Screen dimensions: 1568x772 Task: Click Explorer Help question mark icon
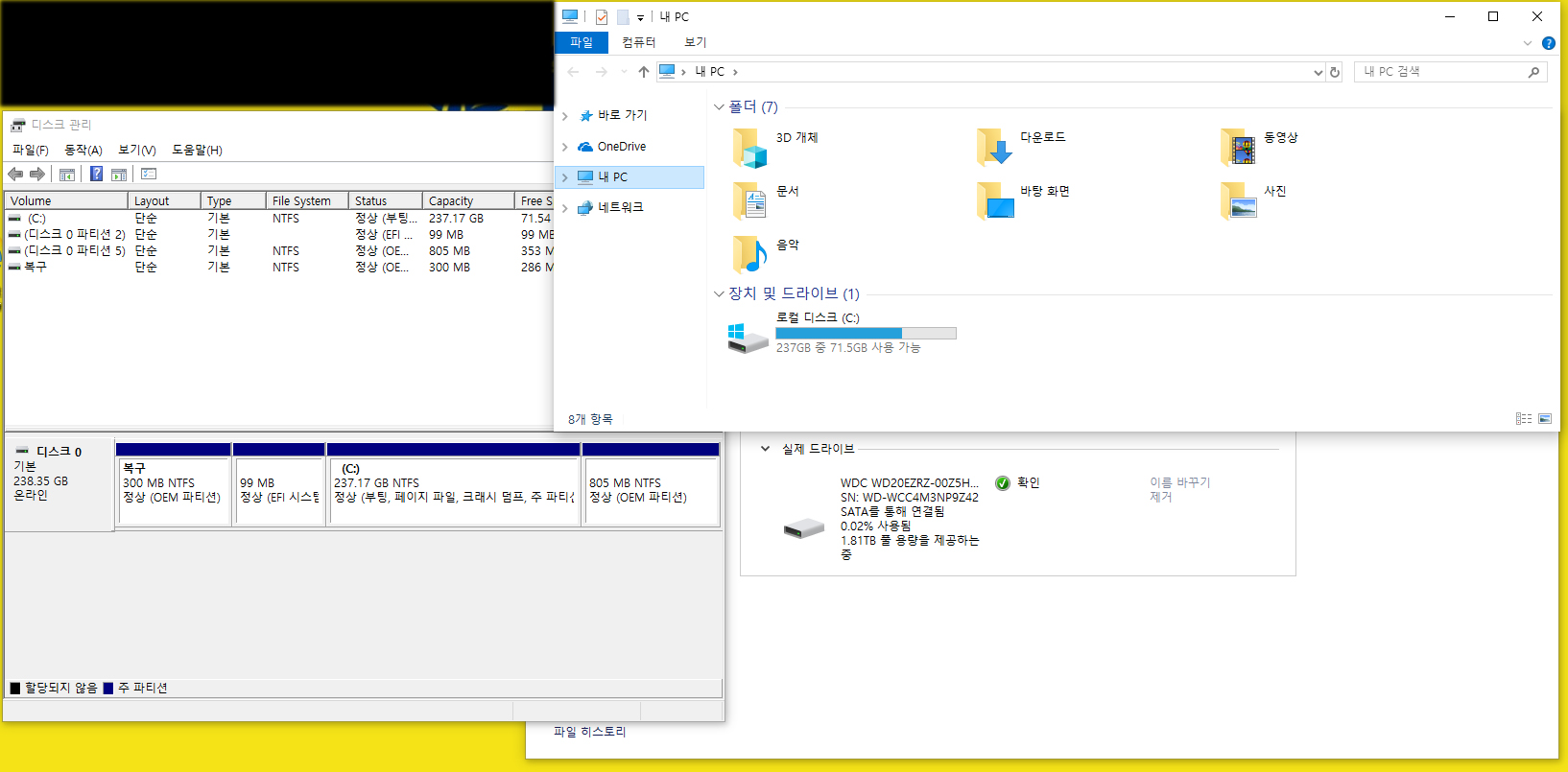[1548, 43]
